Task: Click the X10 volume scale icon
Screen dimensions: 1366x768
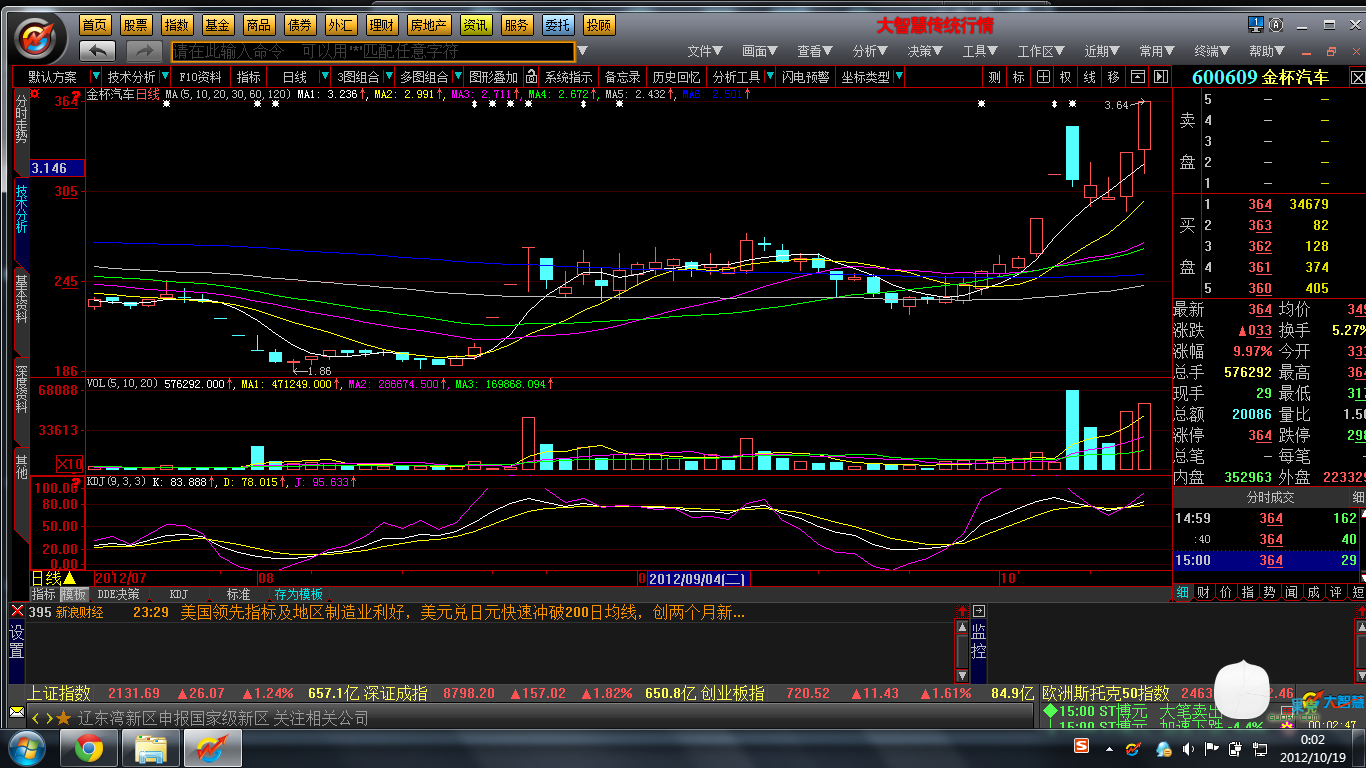Action: pos(69,464)
